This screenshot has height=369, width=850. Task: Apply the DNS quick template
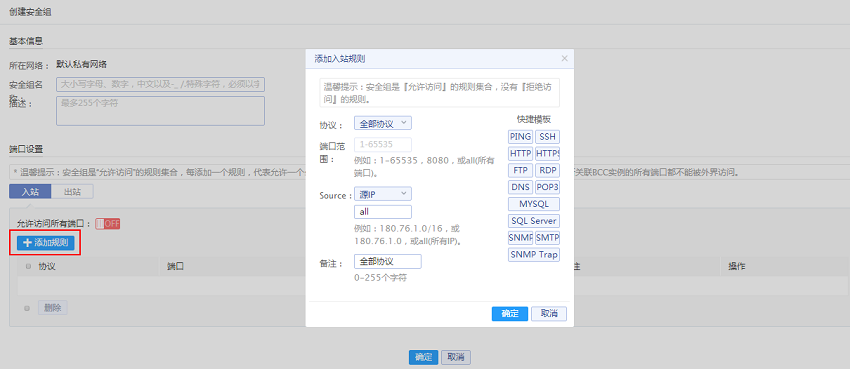[520, 187]
